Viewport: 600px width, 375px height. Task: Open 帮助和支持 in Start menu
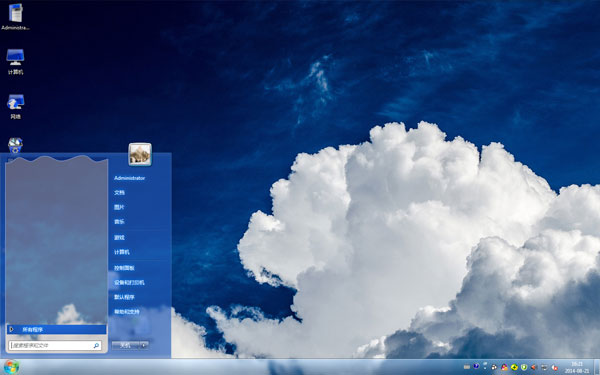click(127, 312)
